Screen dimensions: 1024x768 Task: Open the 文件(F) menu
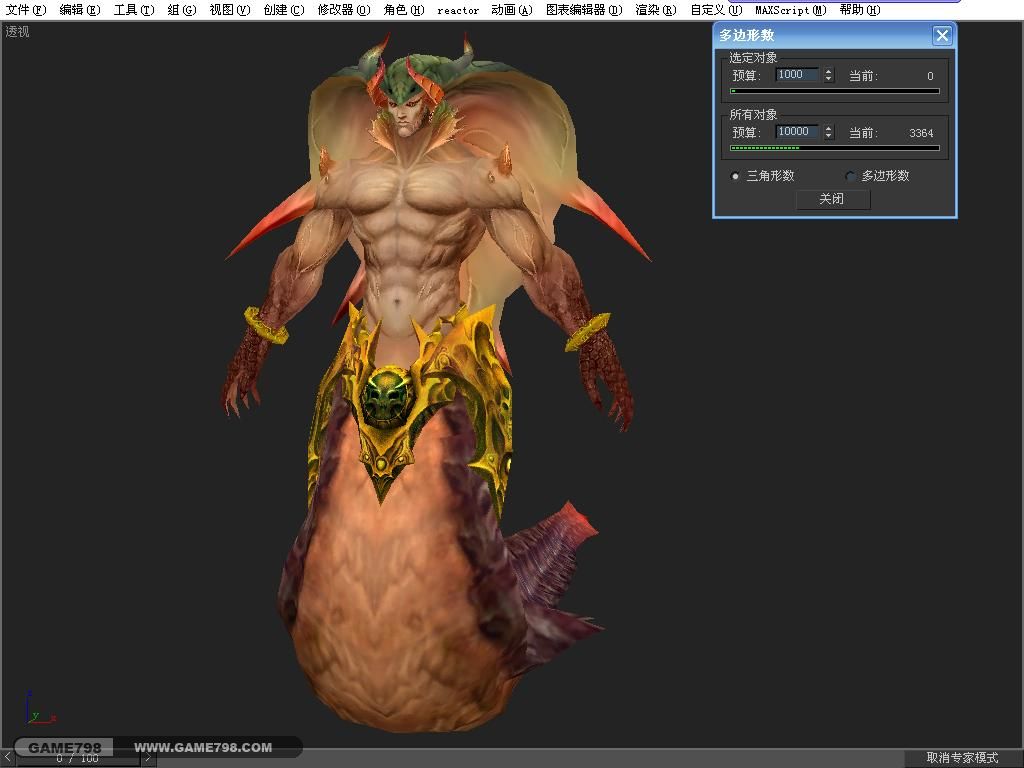pyautogui.click(x=26, y=10)
